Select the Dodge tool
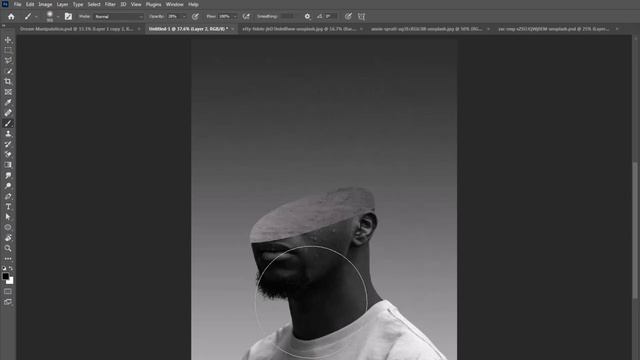This screenshot has height=360, width=640. (x=8, y=186)
